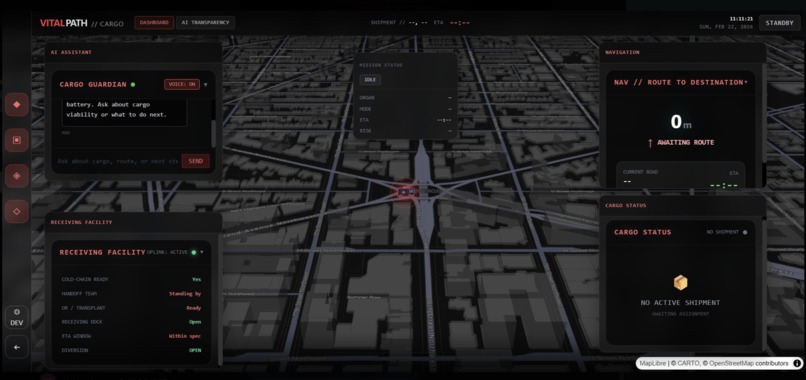Viewport: 806px width, 380px height.
Task: Open the MapLibre attribution link
Action: pos(653,364)
